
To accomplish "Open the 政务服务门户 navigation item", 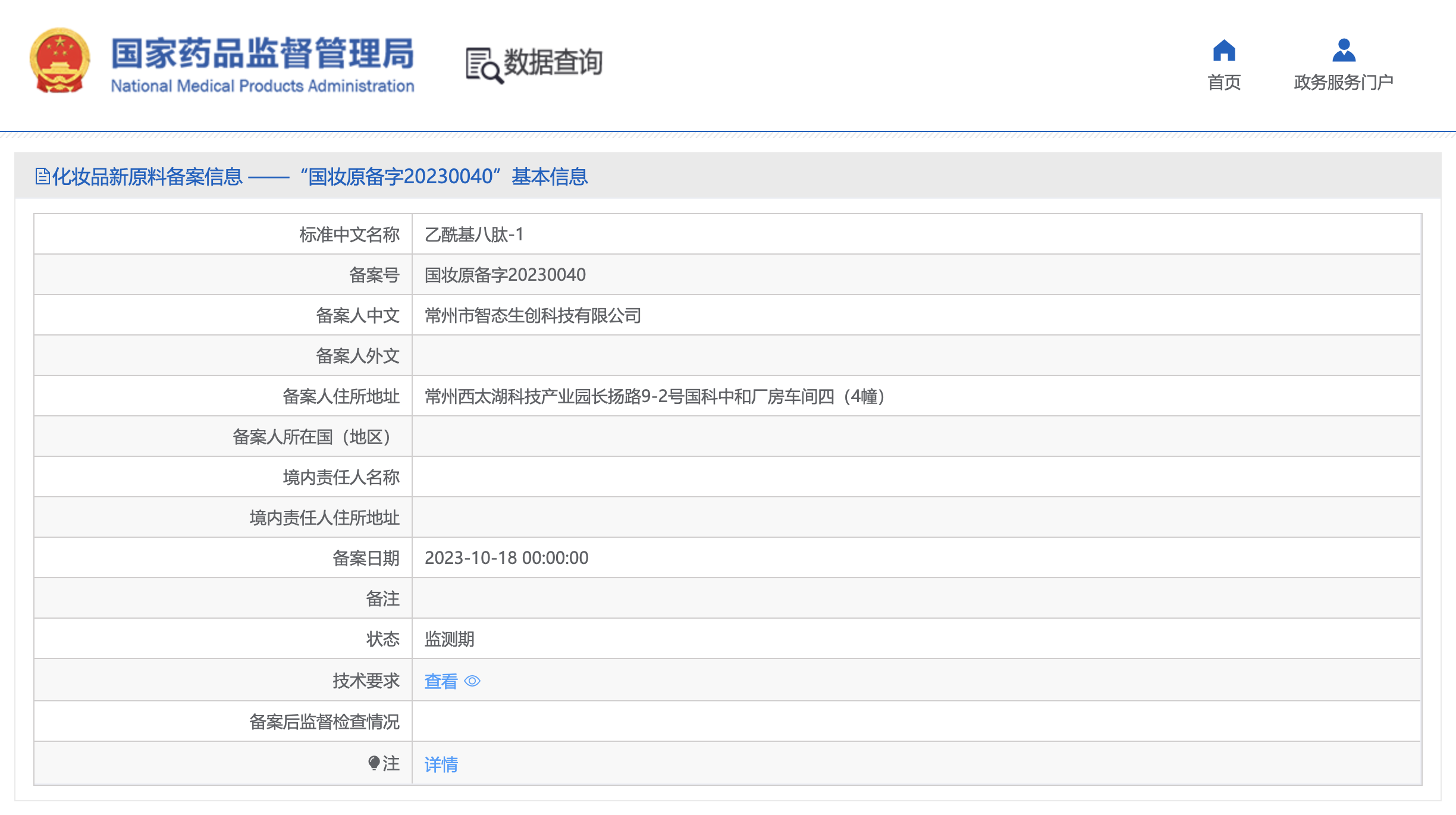I will coord(1344,82).
